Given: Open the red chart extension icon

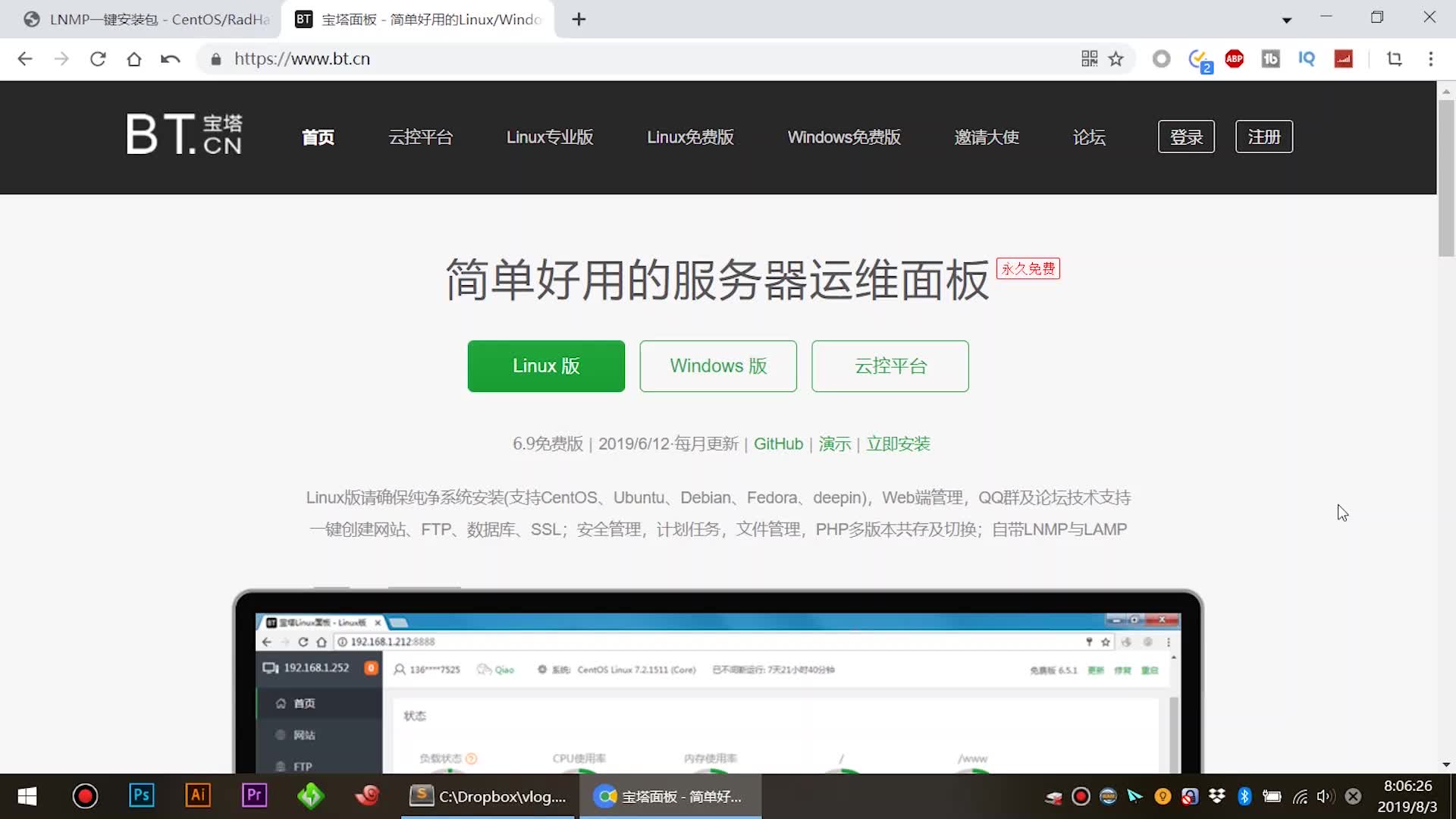Looking at the screenshot, I should (1344, 59).
